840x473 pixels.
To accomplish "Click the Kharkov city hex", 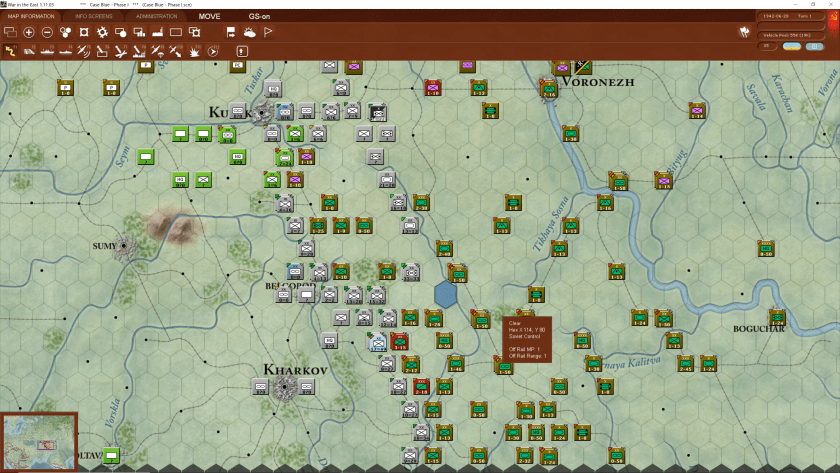I will (x=284, y=387).
